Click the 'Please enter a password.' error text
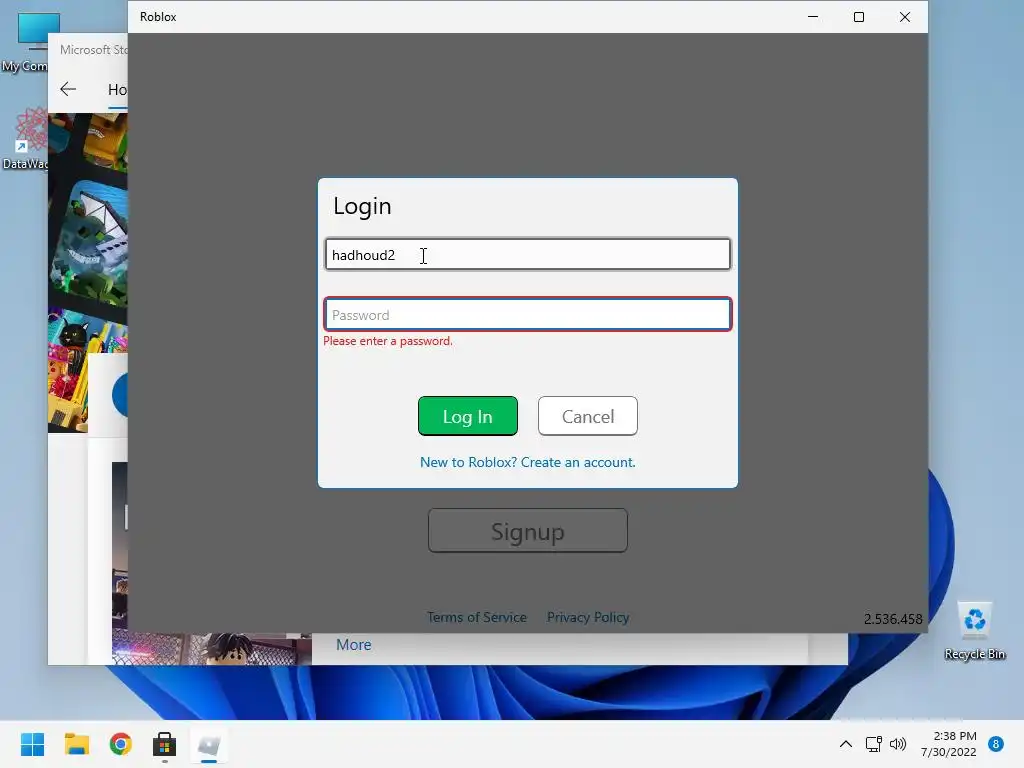 click(388, 341)
